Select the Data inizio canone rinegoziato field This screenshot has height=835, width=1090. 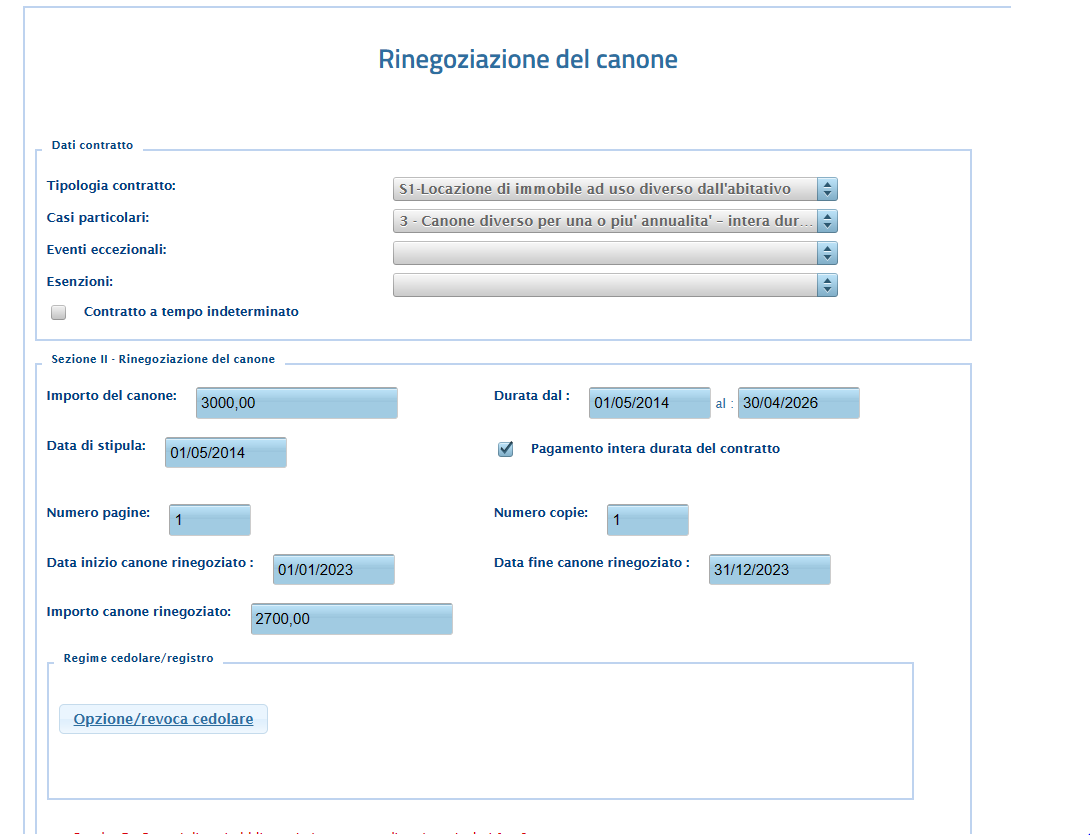click(x=334, y=569)
